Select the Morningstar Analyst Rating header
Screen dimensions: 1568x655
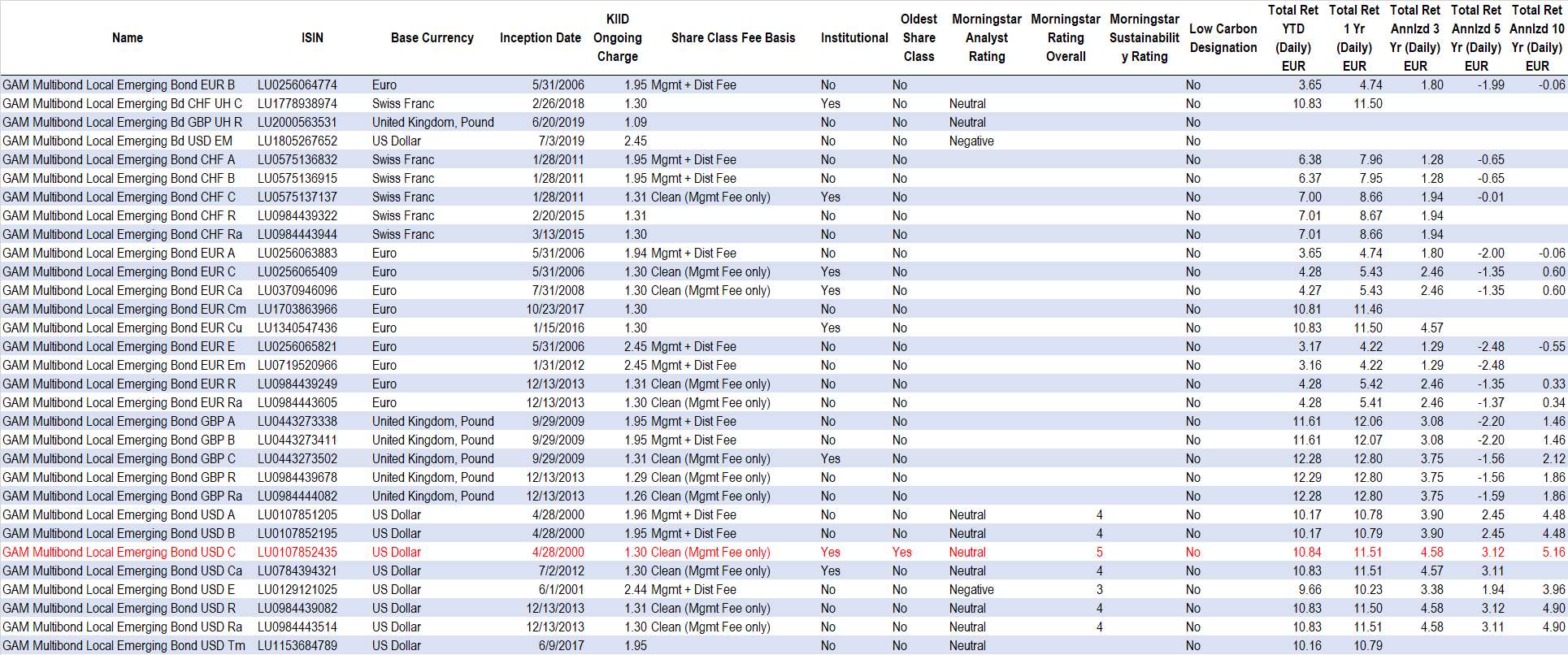[986, 38]
